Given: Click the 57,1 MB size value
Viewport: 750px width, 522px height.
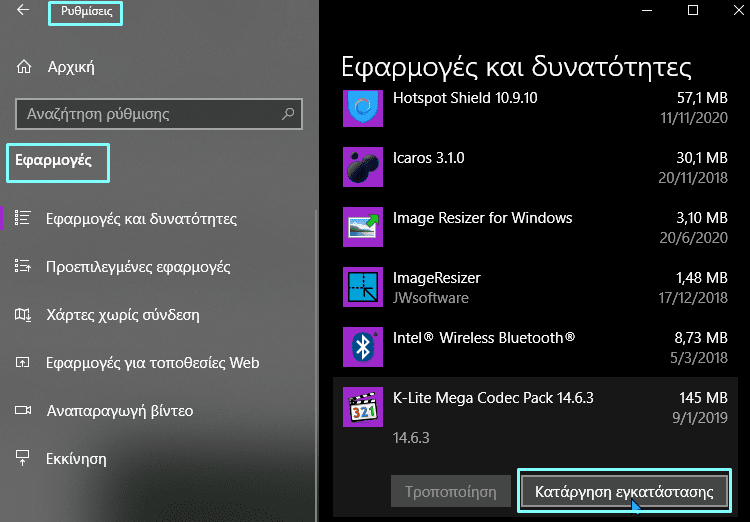Looking at the screenshot, I should [702, 98].
